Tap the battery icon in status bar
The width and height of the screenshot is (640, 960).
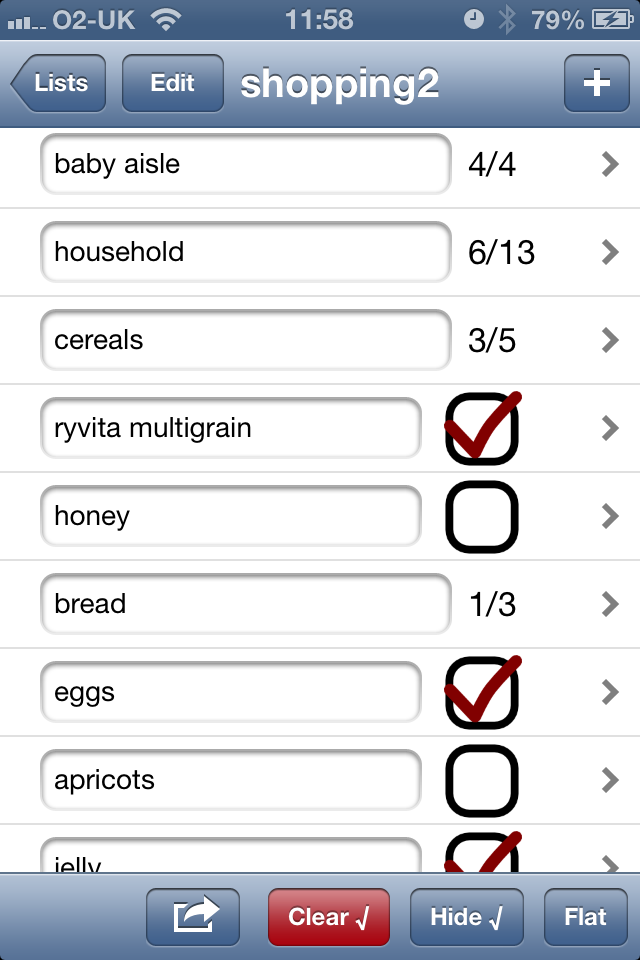(610, 19)
